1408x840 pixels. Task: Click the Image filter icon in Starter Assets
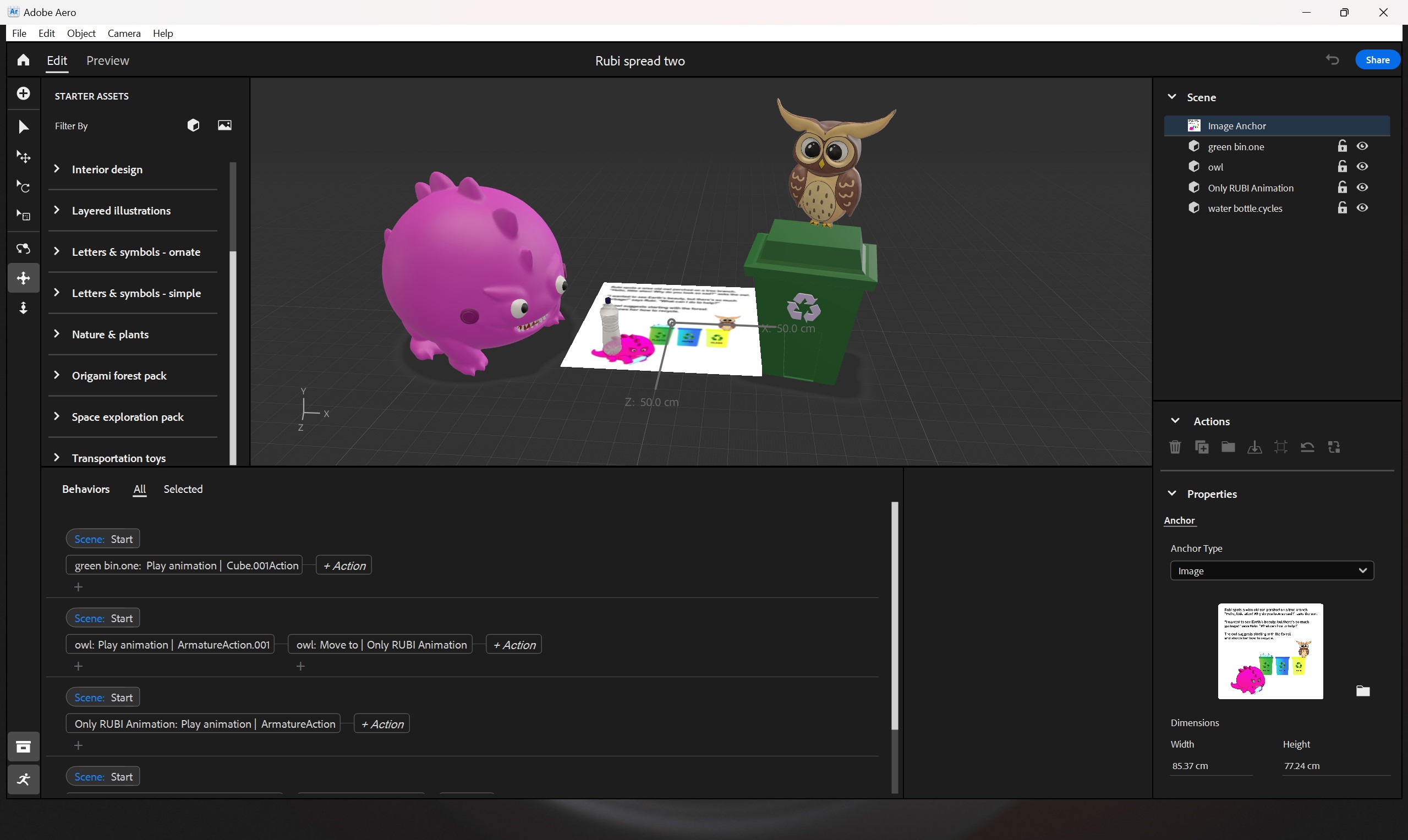pyautogui.click(x=224, y=125)
